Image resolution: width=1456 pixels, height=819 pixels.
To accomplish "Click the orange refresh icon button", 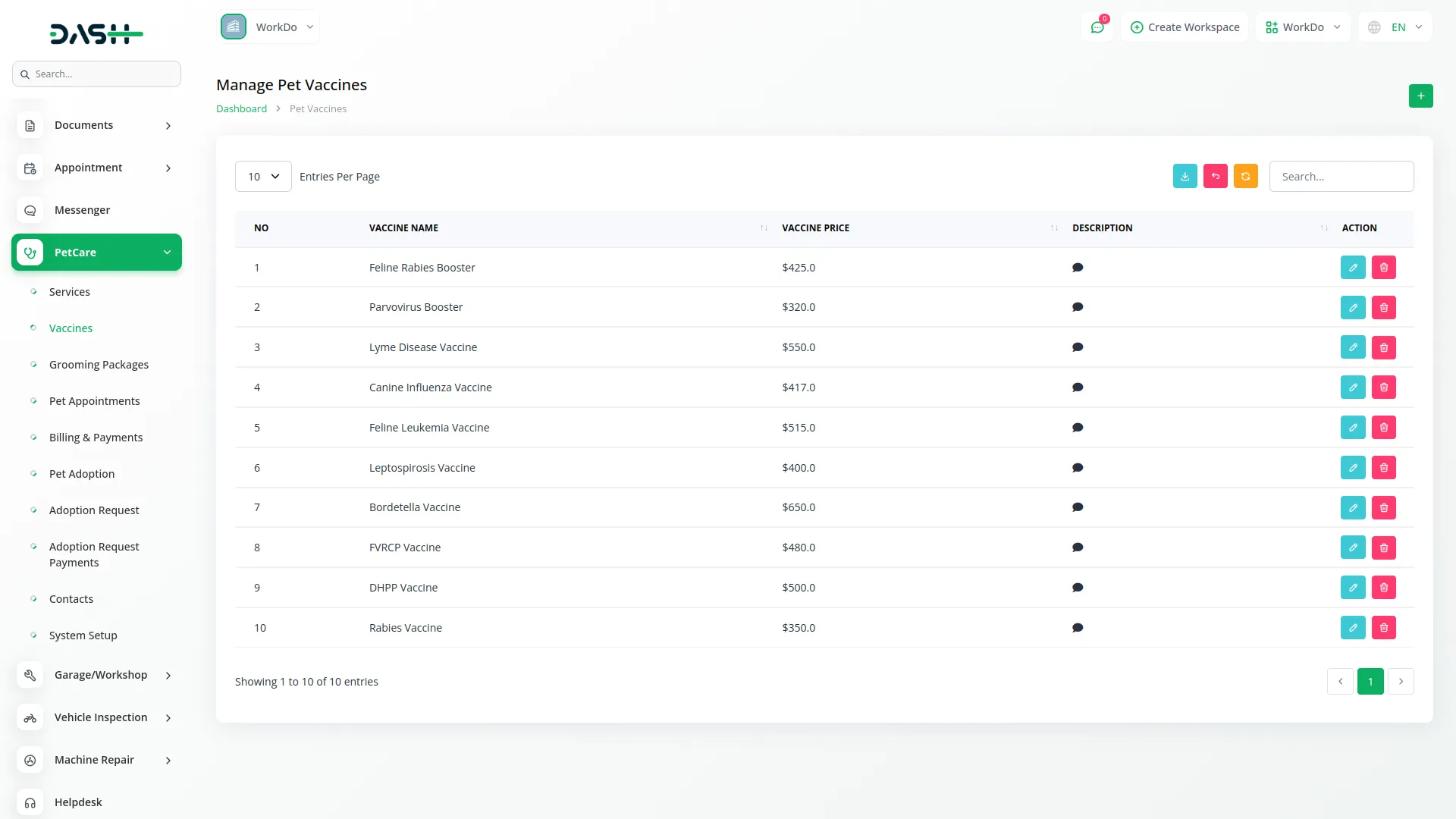I will (1245, 176).
